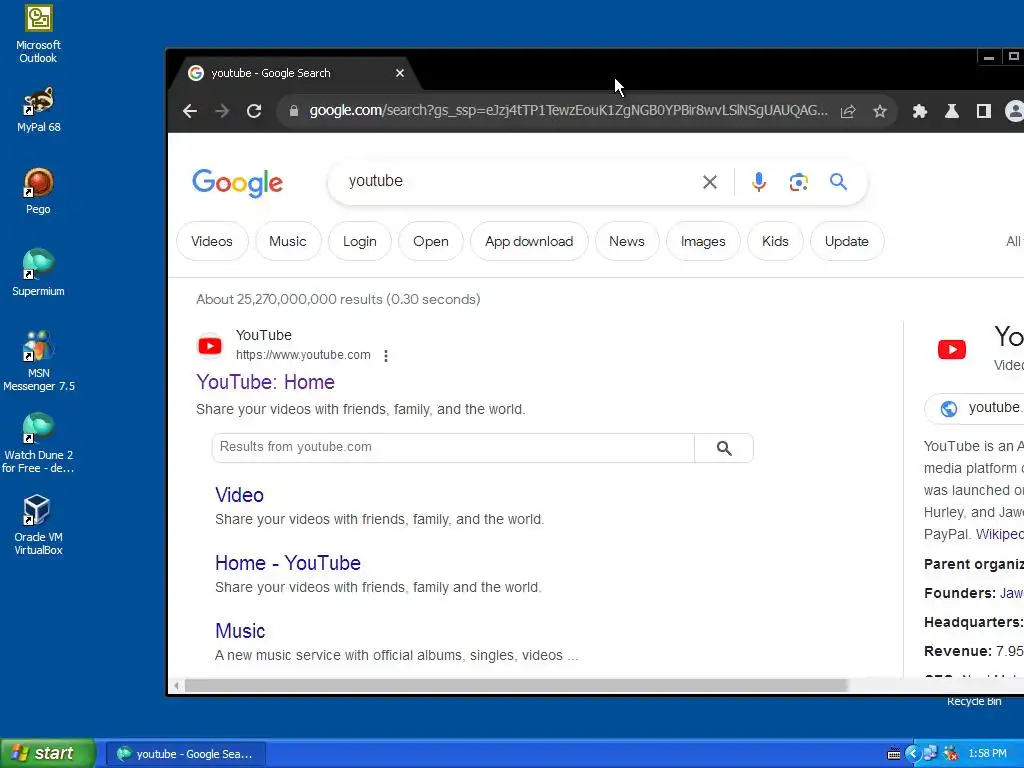Open the YouTube: Home result link

(x=265, y=382)
